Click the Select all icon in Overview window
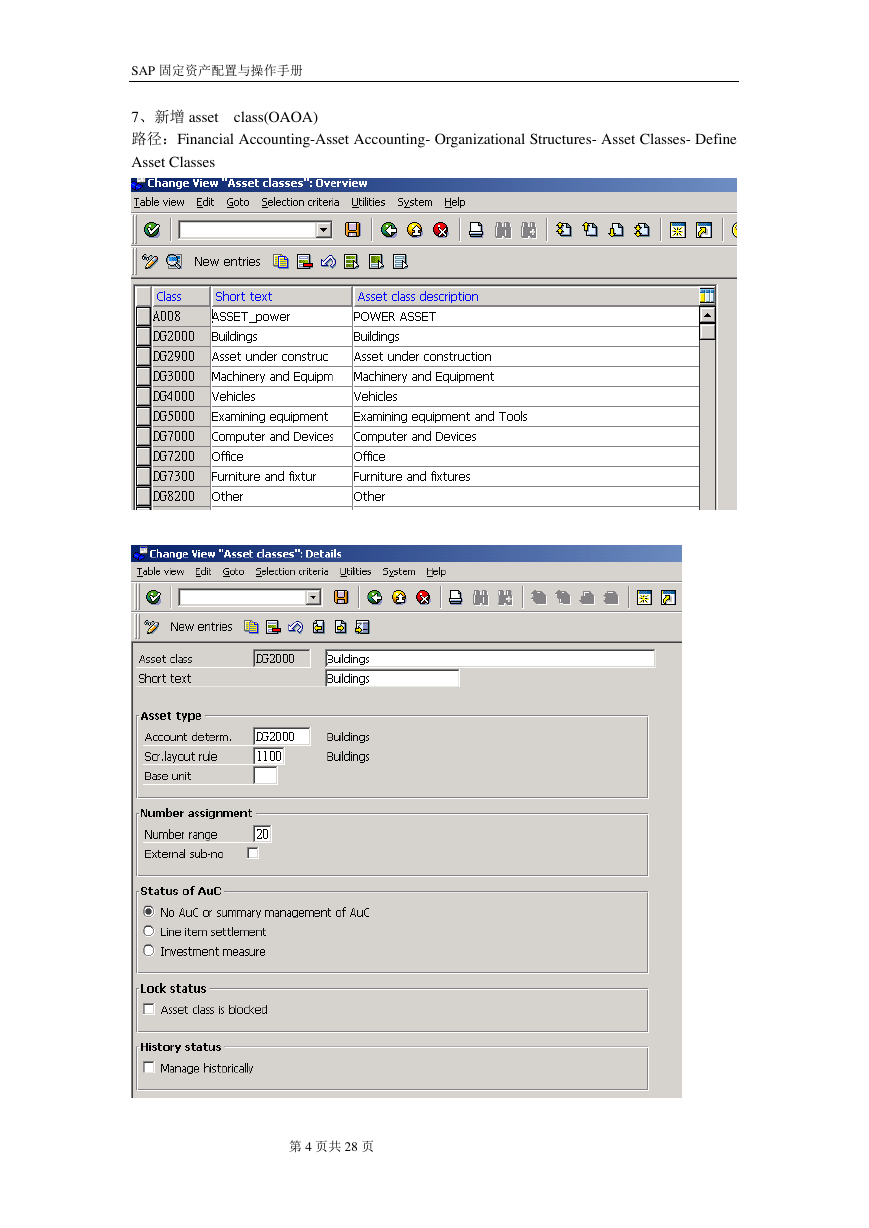869x1228 pixels. (x=351, y=262)
